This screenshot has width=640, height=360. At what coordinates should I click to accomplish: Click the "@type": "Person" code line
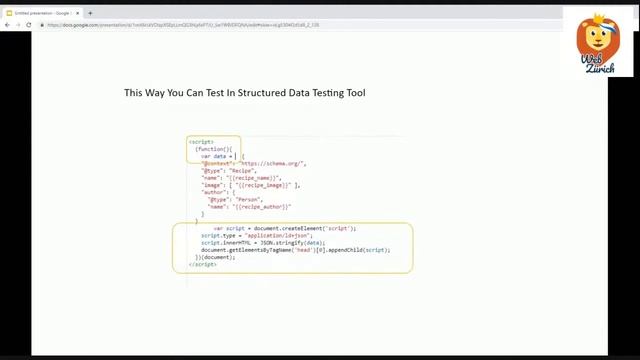[x=235, y=200]
